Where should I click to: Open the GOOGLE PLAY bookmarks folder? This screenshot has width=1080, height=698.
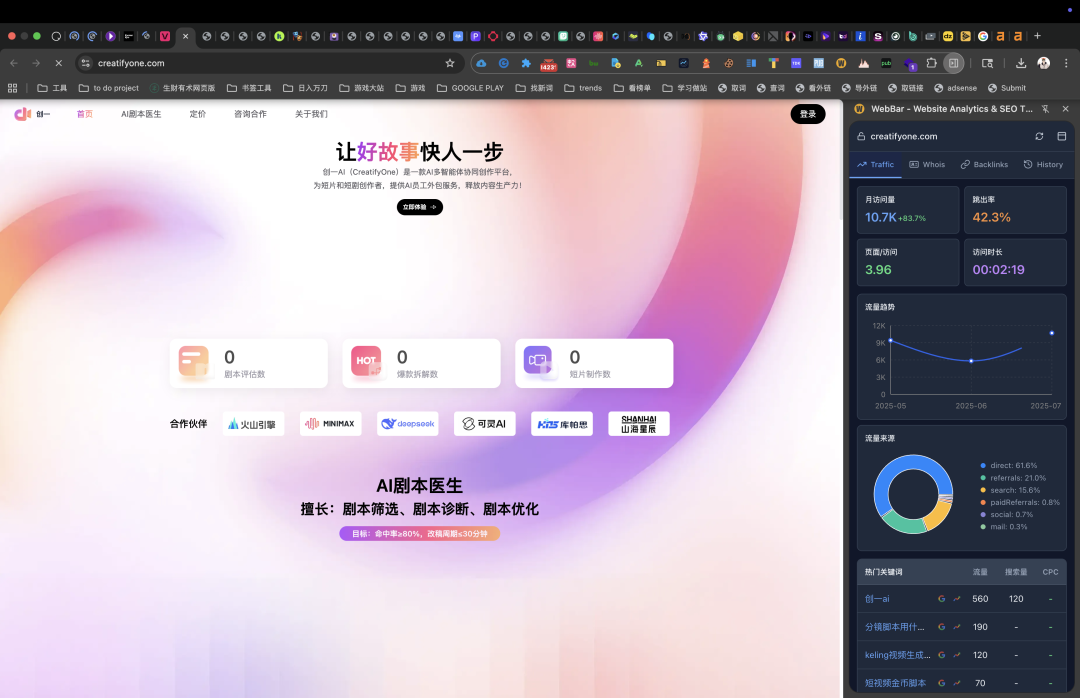pos(470,88)
